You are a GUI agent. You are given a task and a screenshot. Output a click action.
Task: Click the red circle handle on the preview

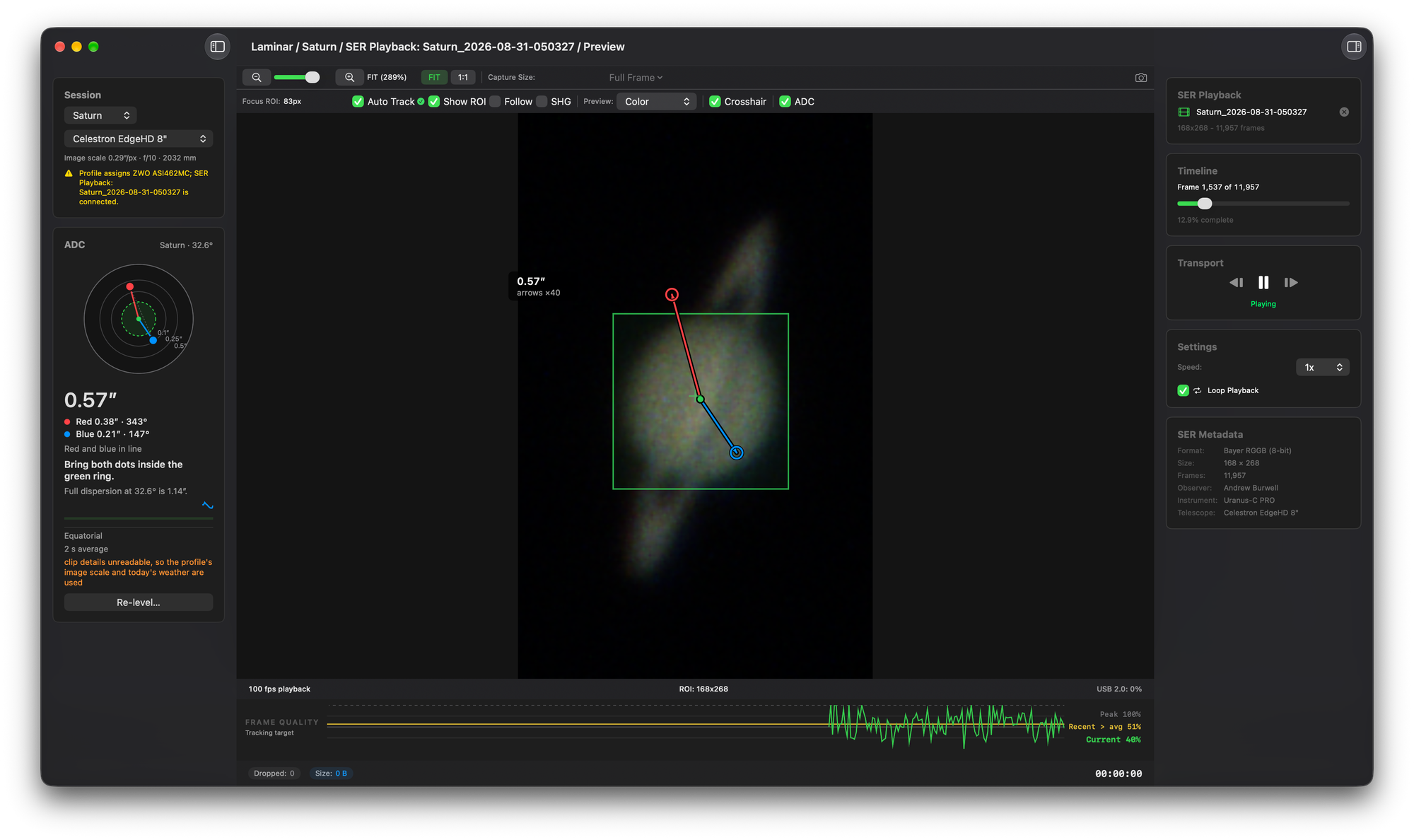click(672, 294)
